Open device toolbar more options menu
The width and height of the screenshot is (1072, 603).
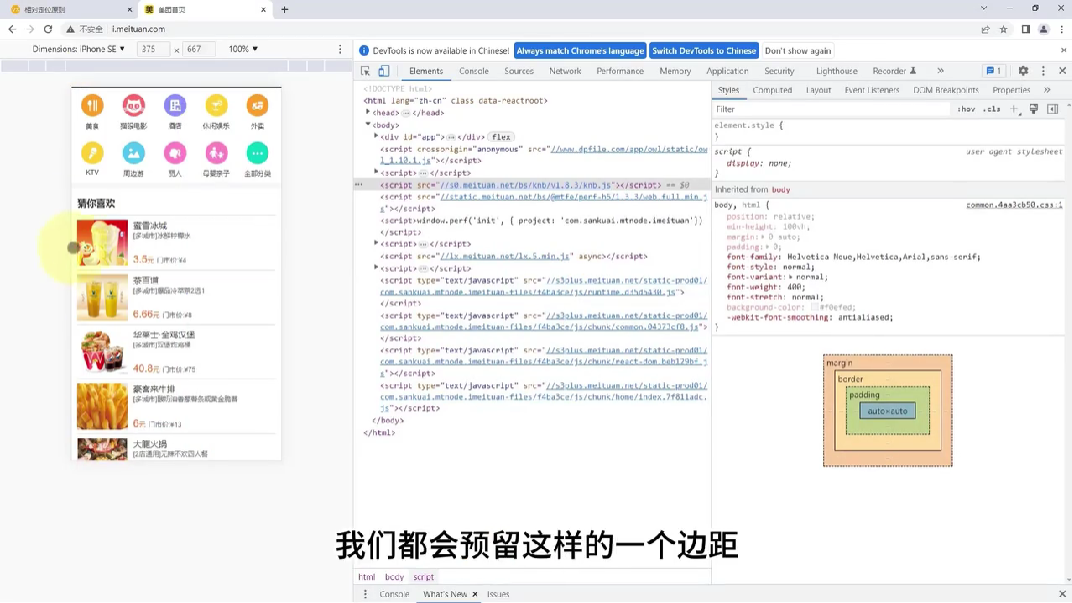[x=340, y=49]
